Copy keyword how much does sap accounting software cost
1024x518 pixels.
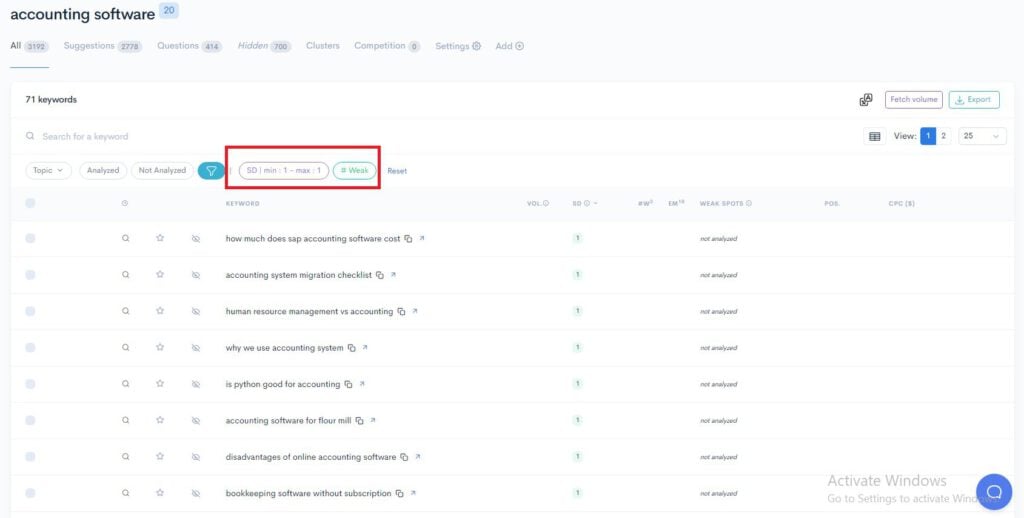pos(408,239)
